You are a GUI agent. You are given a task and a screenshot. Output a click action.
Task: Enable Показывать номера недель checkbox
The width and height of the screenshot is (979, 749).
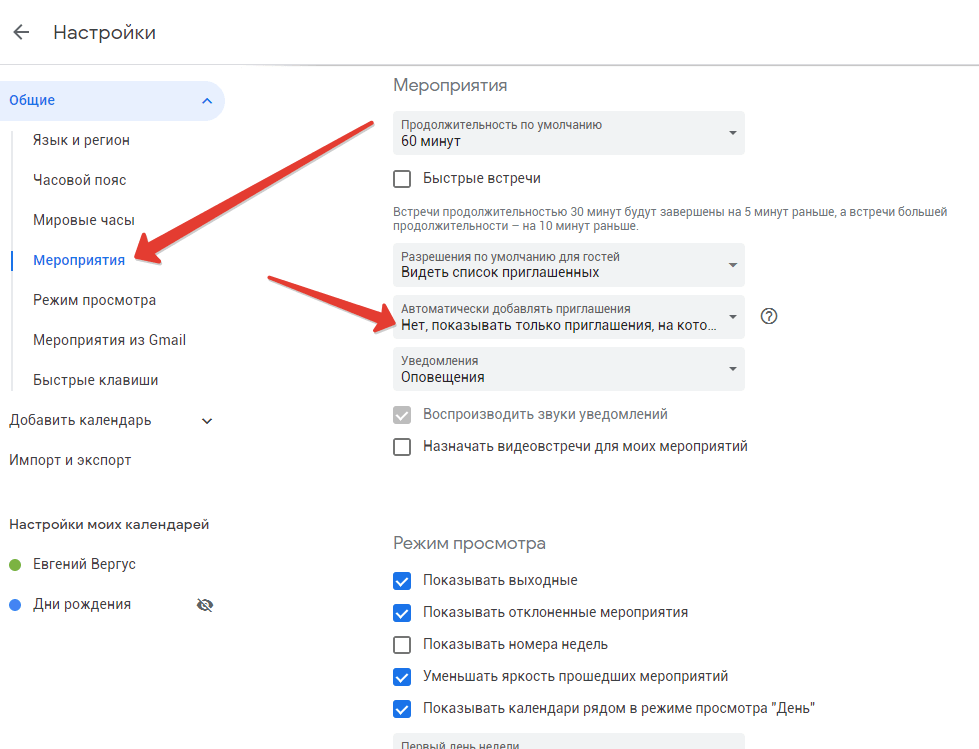click(x=402, y=645)
